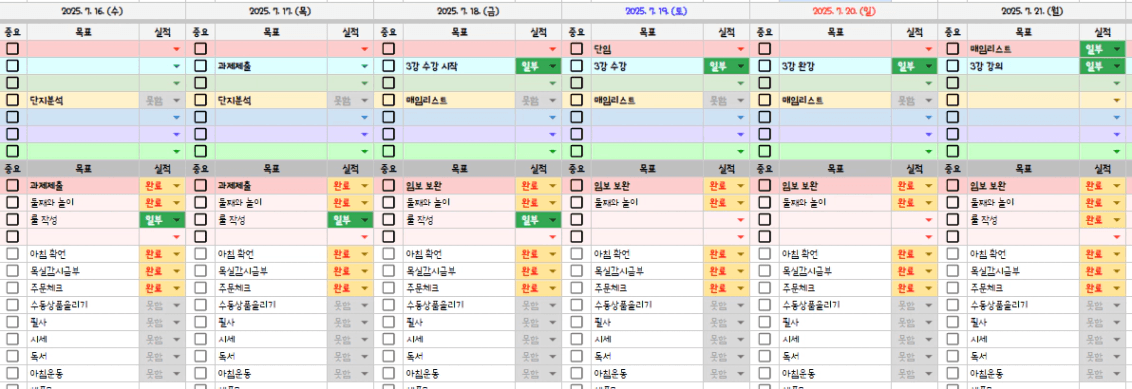
Task: Select 필사 cell on 7. 17 (목)
Action: [271, 322]
